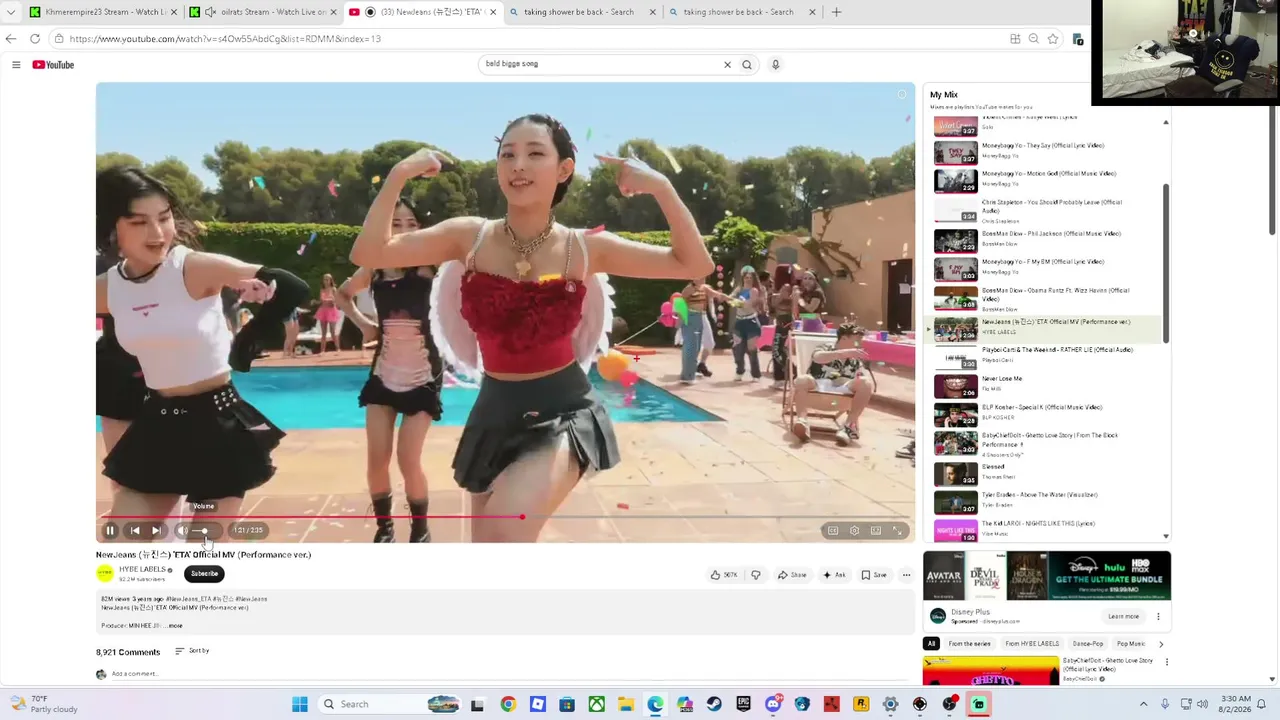Open the Ask button under the video
Image resolution: width=1280 pixels, height=720 pixels.
point(834,575)
